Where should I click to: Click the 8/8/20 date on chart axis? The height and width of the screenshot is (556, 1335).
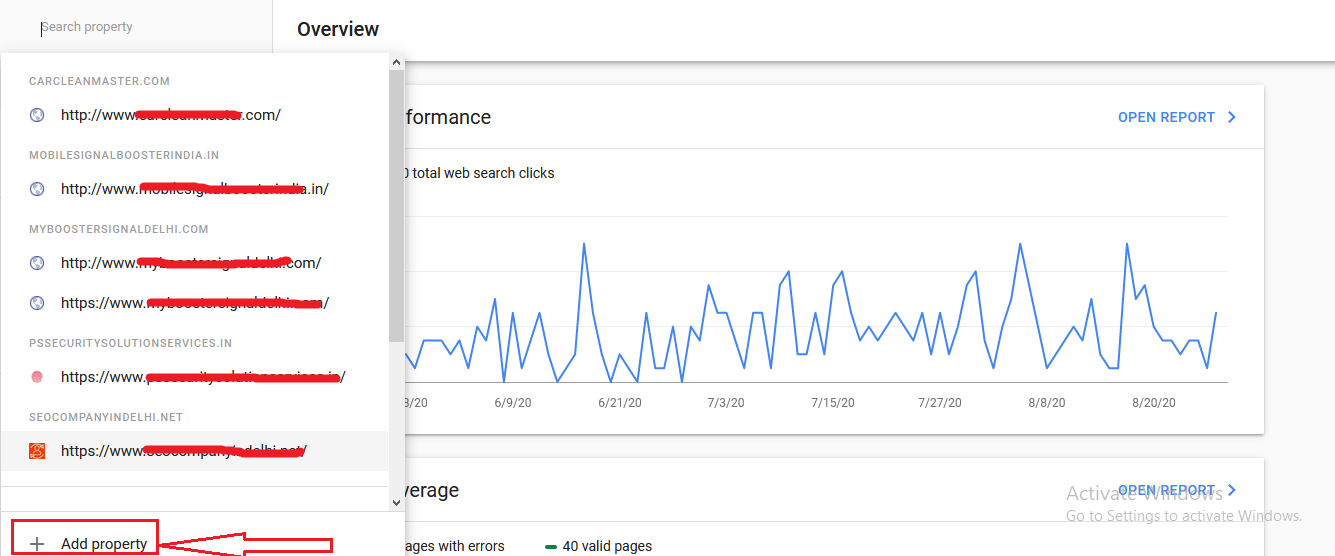[x=1046, y=402]
